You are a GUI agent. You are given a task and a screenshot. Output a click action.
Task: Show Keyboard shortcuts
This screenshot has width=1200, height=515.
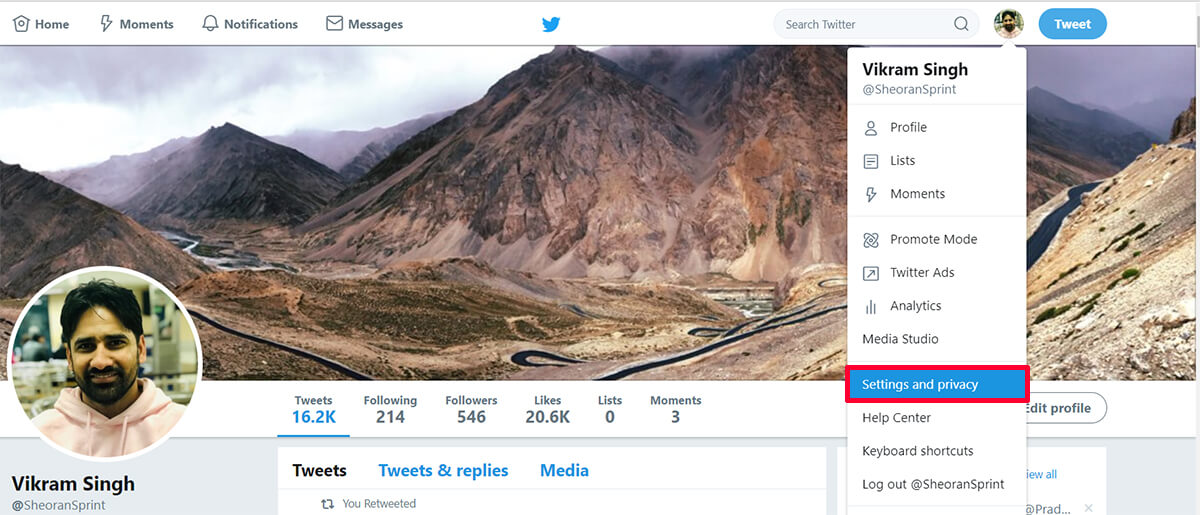click(936, 451)
